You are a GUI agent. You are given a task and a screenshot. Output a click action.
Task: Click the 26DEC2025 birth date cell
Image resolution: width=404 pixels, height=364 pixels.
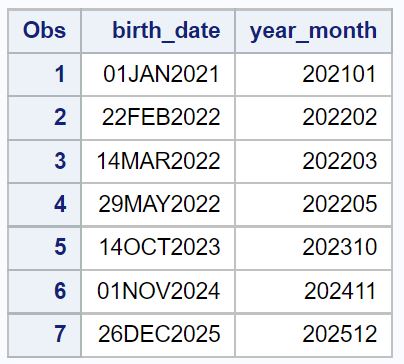(158, 334)
